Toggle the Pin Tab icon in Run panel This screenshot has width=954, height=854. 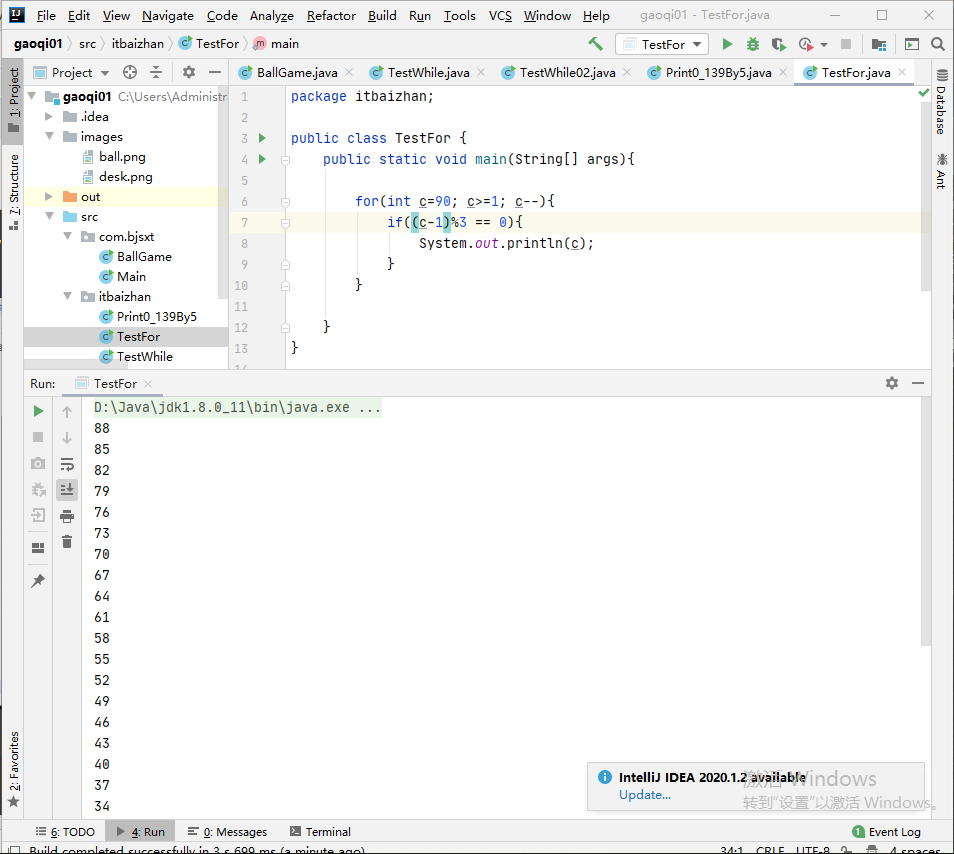click(38, 580)
